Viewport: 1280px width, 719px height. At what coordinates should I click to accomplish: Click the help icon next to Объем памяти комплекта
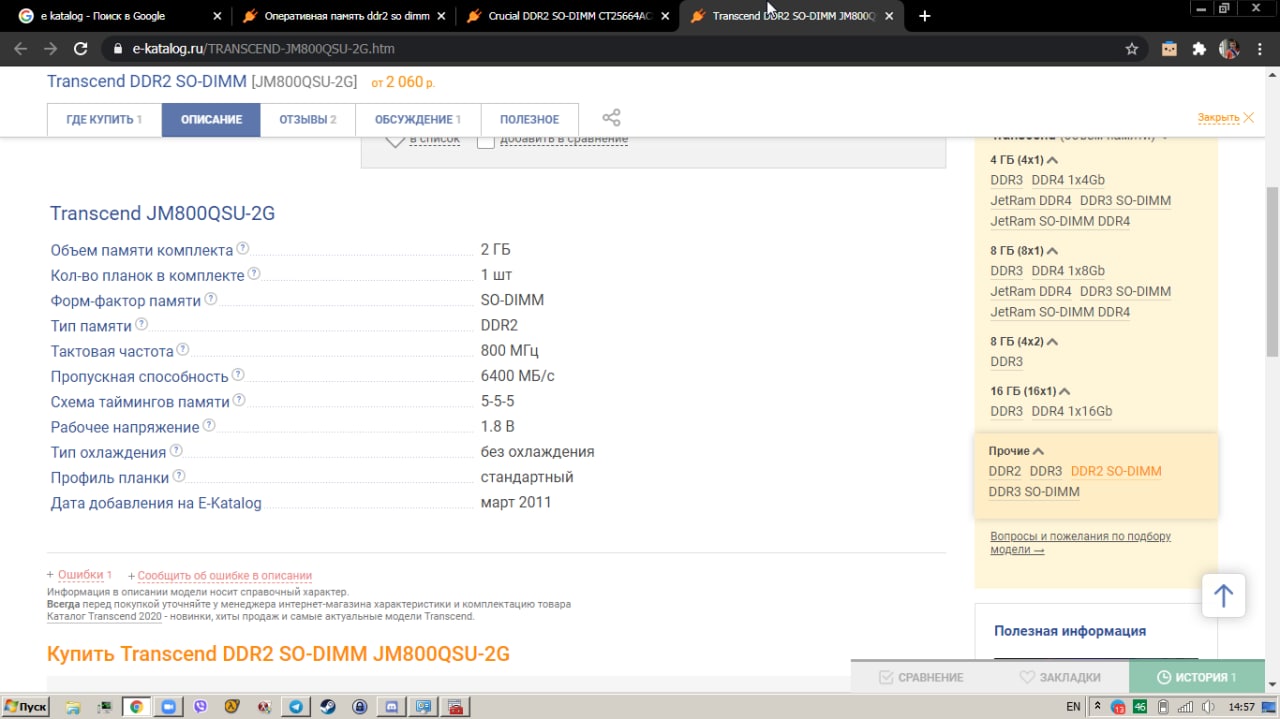tap(242, 249)
